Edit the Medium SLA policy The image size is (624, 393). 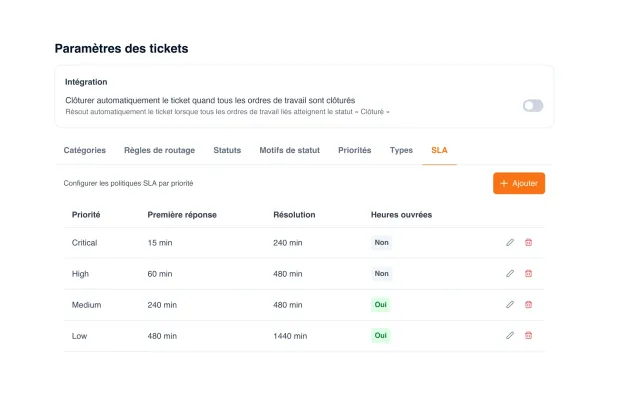tap(510, 304)
